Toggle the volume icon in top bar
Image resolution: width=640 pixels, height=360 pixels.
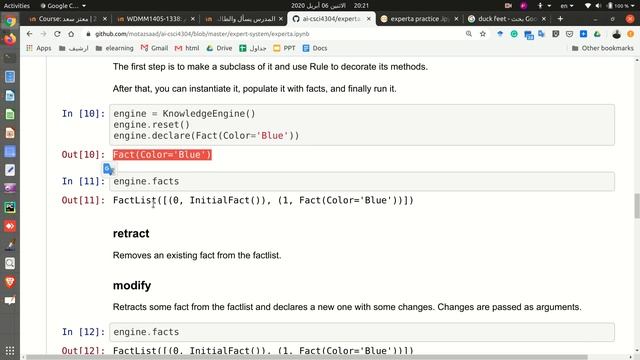[598, 6]
